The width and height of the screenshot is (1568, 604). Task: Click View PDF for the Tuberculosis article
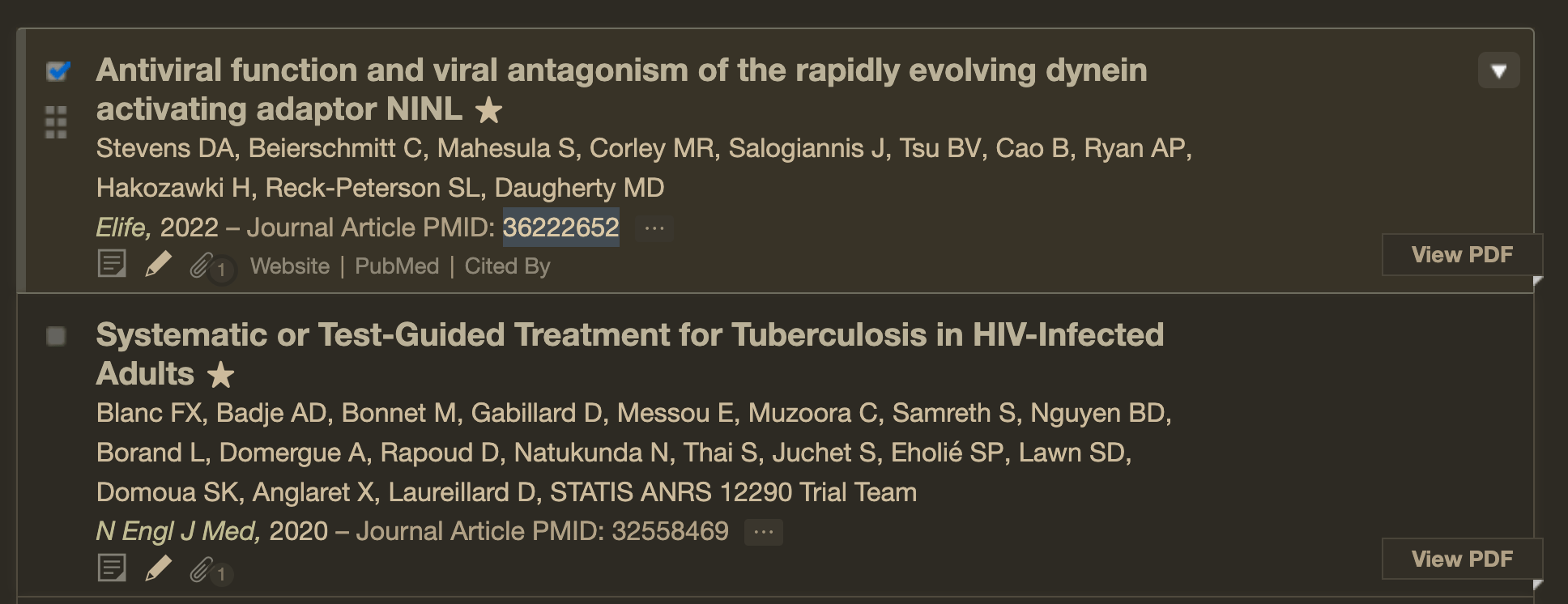click(1462, 559)
